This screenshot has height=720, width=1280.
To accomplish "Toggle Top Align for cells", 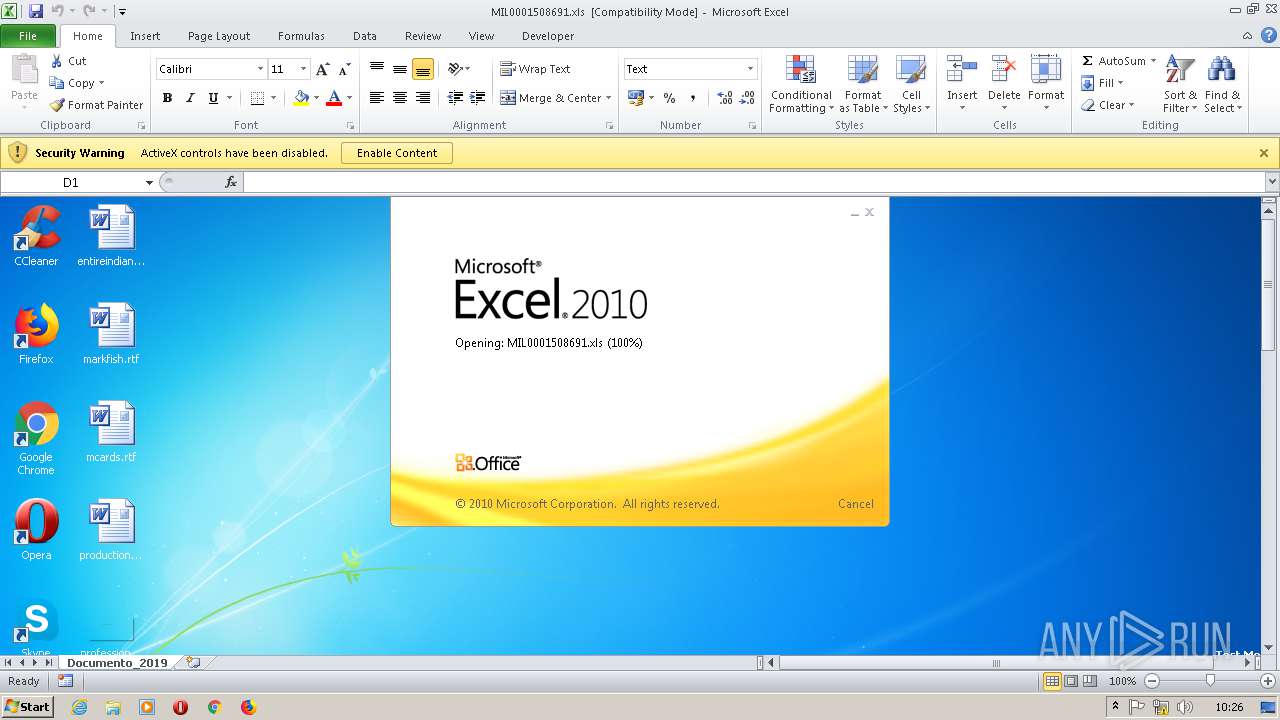I will (x=377, y=69).
